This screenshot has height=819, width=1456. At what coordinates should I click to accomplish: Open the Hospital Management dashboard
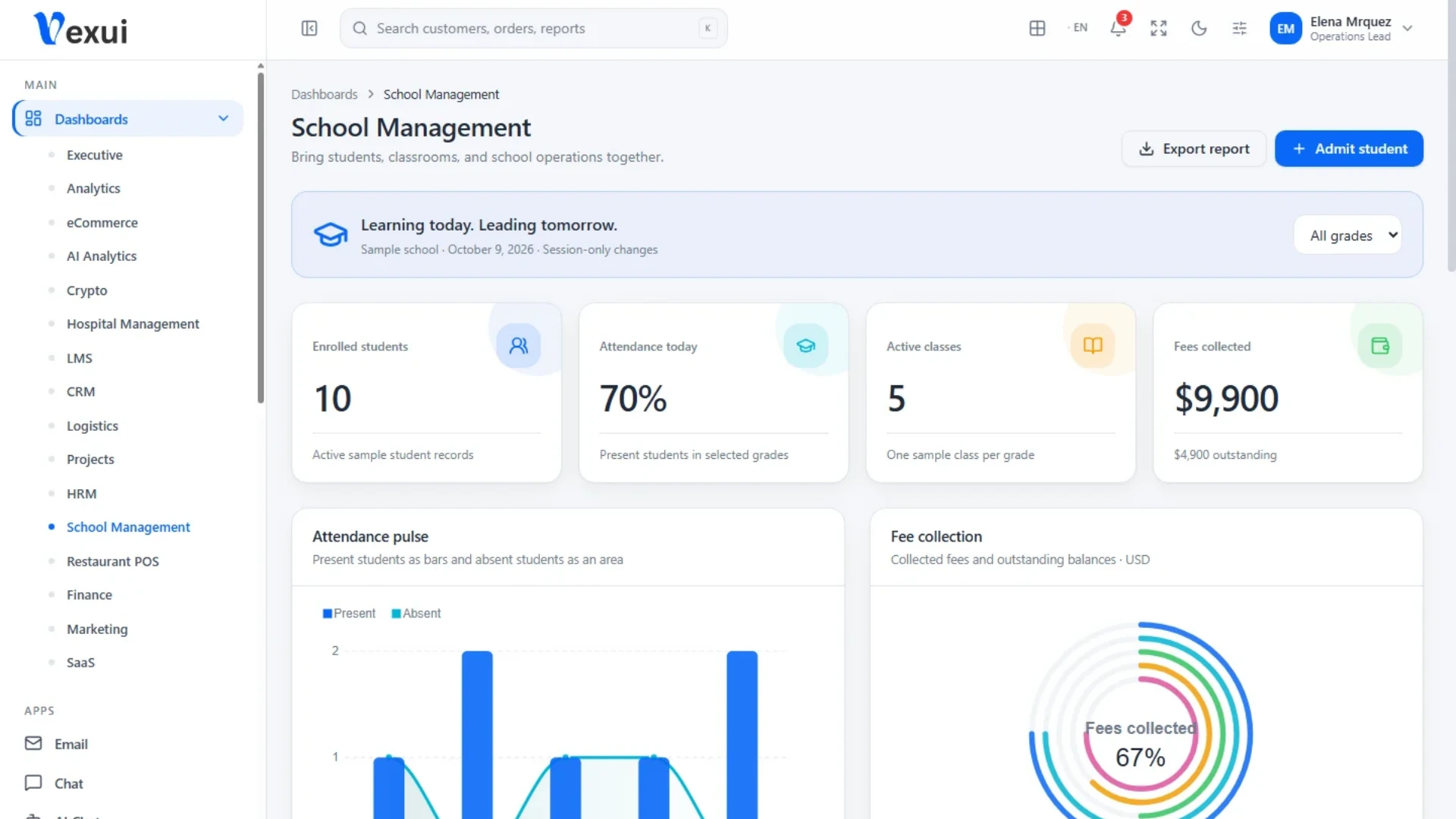[x=133, y=324]
